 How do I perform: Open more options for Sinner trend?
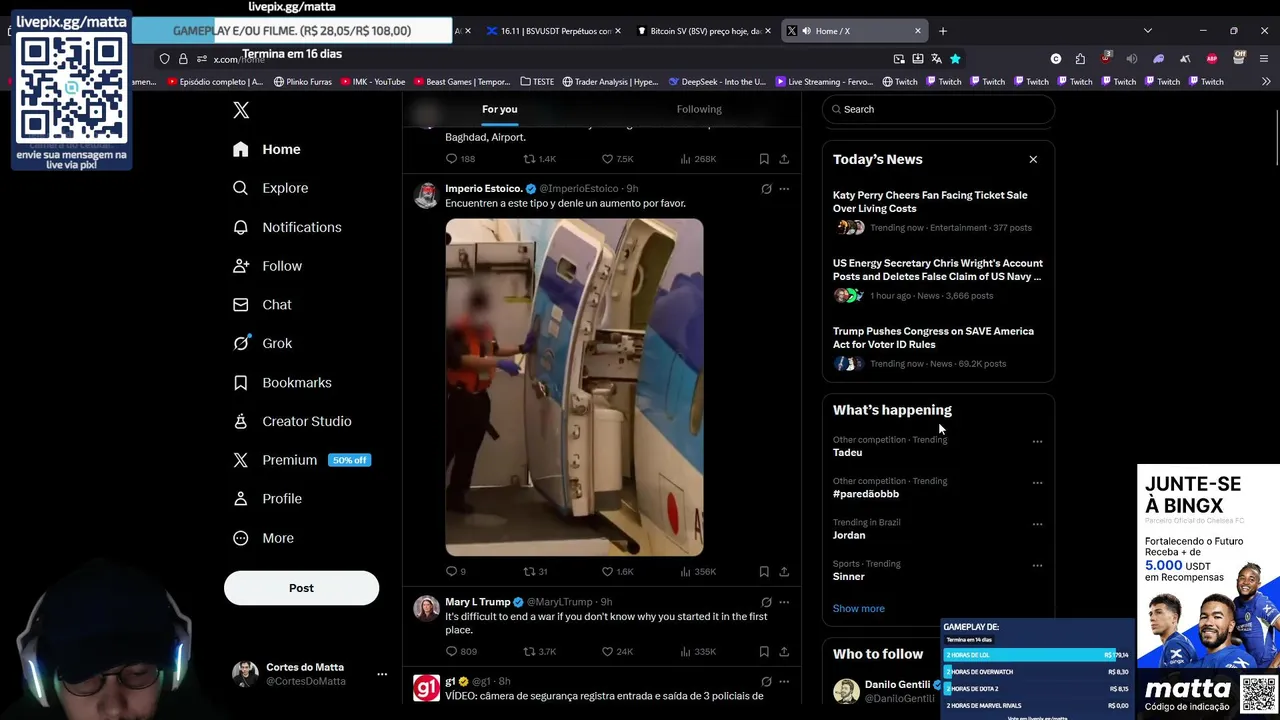point(1037,565)
